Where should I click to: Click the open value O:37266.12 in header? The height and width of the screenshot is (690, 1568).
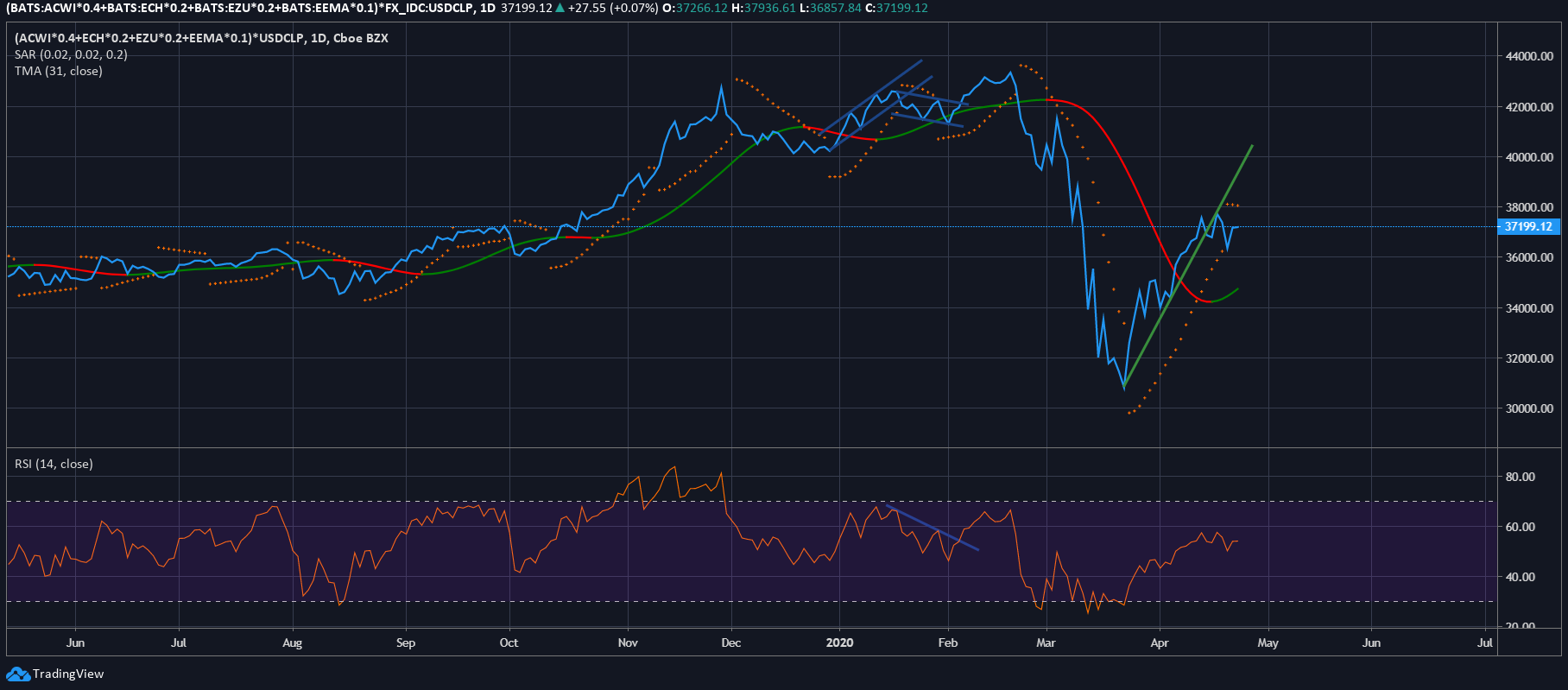(695, 8)
